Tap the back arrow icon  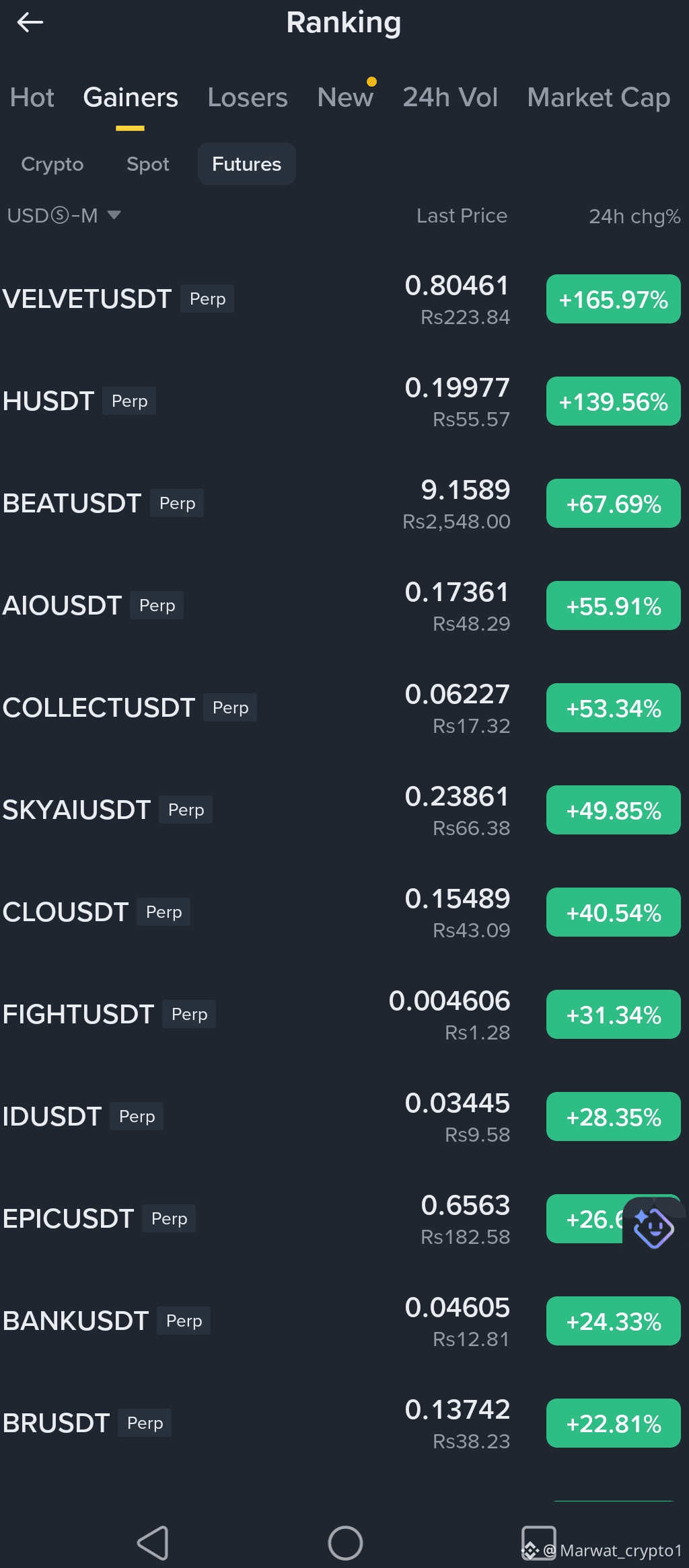[x=30, y=23]
